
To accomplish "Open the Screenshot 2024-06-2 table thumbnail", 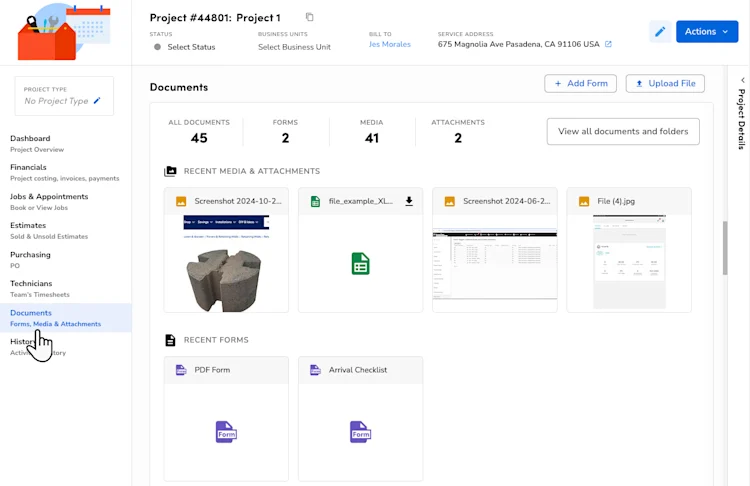I will coord(495,264).
